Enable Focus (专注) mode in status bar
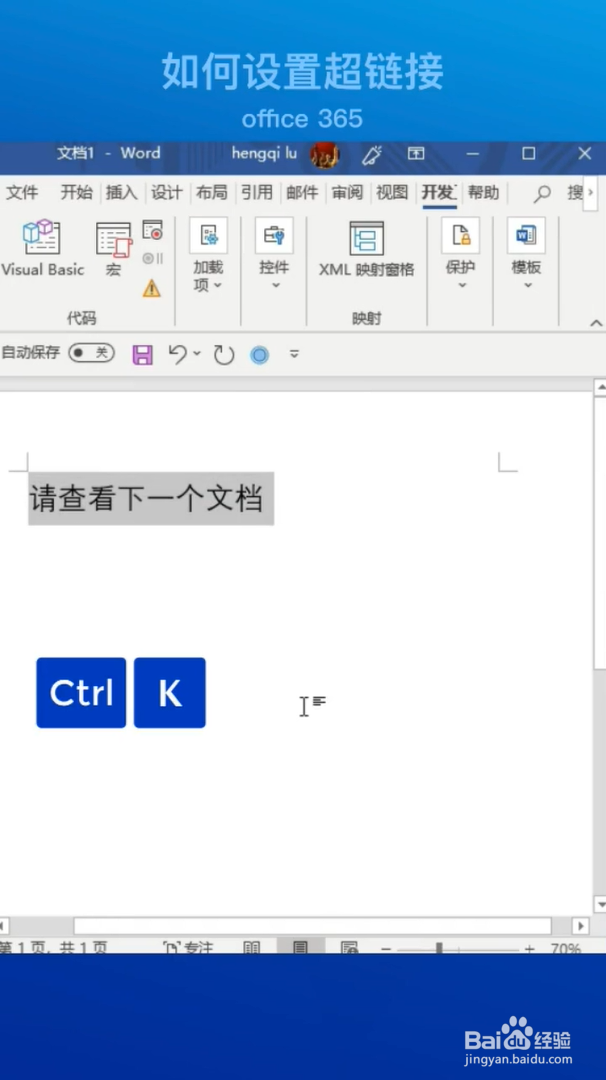 point(188,948)
